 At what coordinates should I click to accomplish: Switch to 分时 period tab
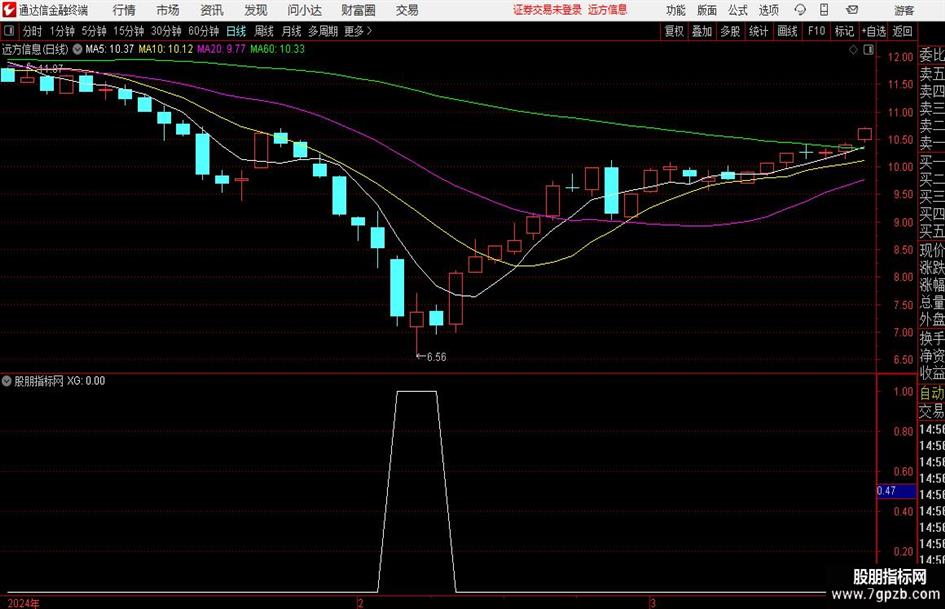(x=32, y=31)
